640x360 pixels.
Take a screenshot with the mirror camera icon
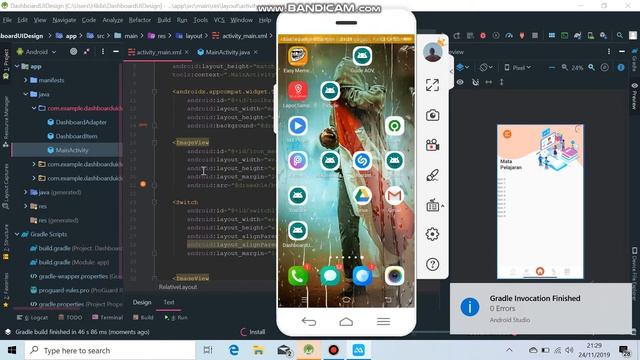[x=432, y=115]
